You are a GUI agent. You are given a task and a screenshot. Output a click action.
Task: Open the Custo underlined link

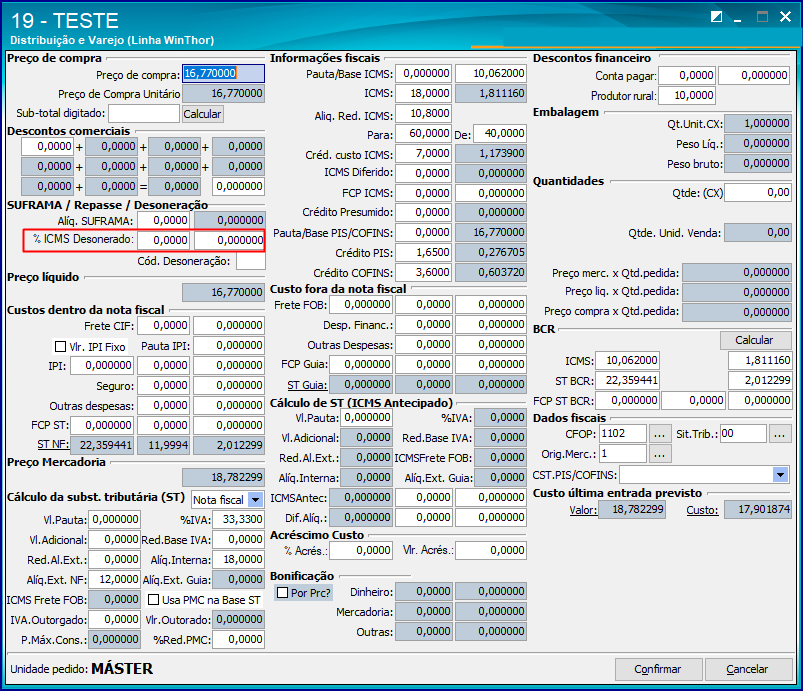pyautogui.click(x=702, y=510)
